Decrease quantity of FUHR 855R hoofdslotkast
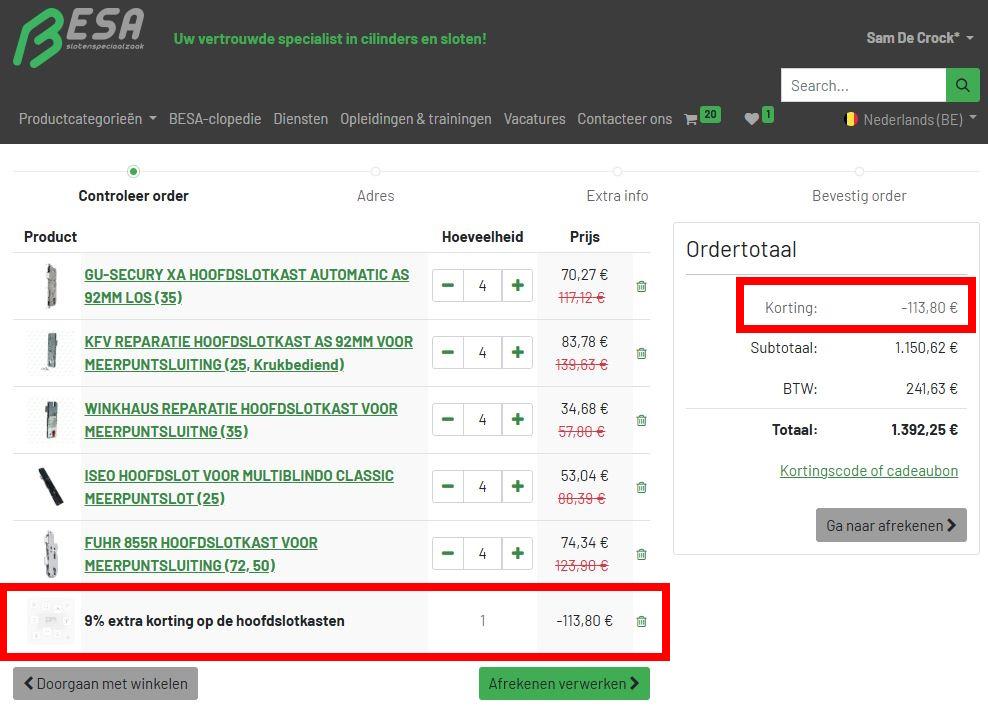This screenshot has height=720, width=988. 448,554
